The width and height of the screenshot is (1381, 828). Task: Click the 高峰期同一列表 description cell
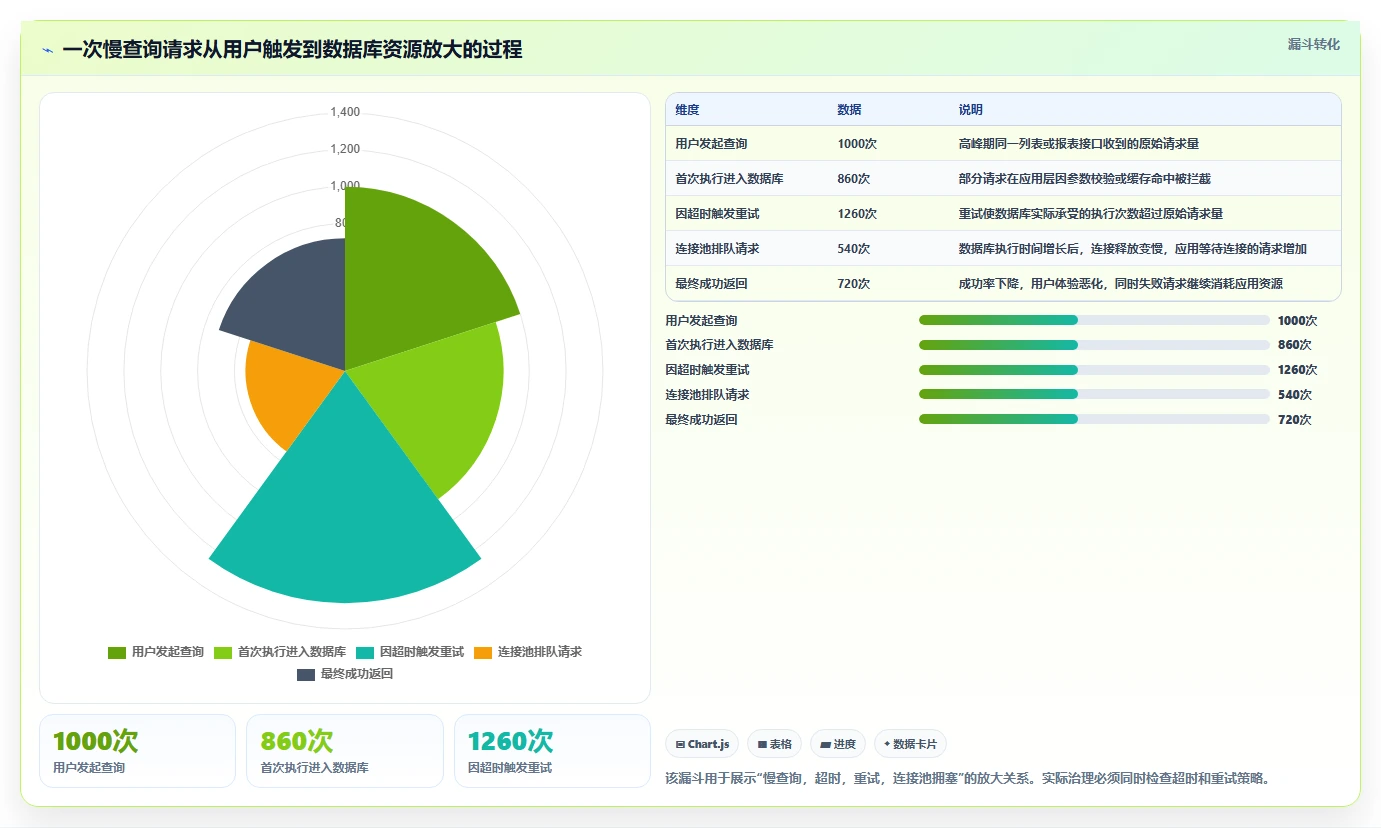point(1145,144)
